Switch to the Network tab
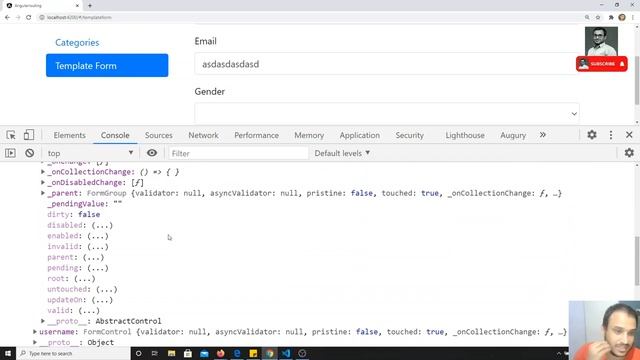640x360 pixels. click(203, 135)
